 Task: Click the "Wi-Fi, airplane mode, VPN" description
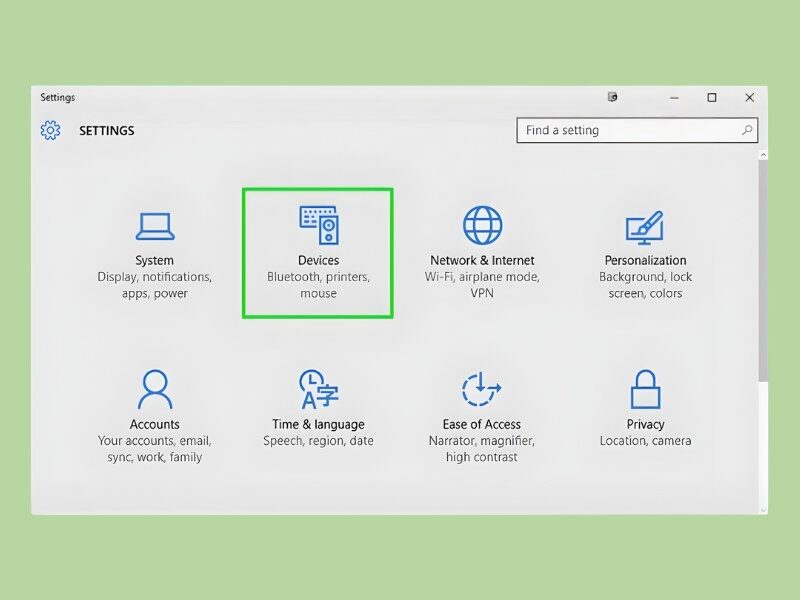[x=482, y=285]
